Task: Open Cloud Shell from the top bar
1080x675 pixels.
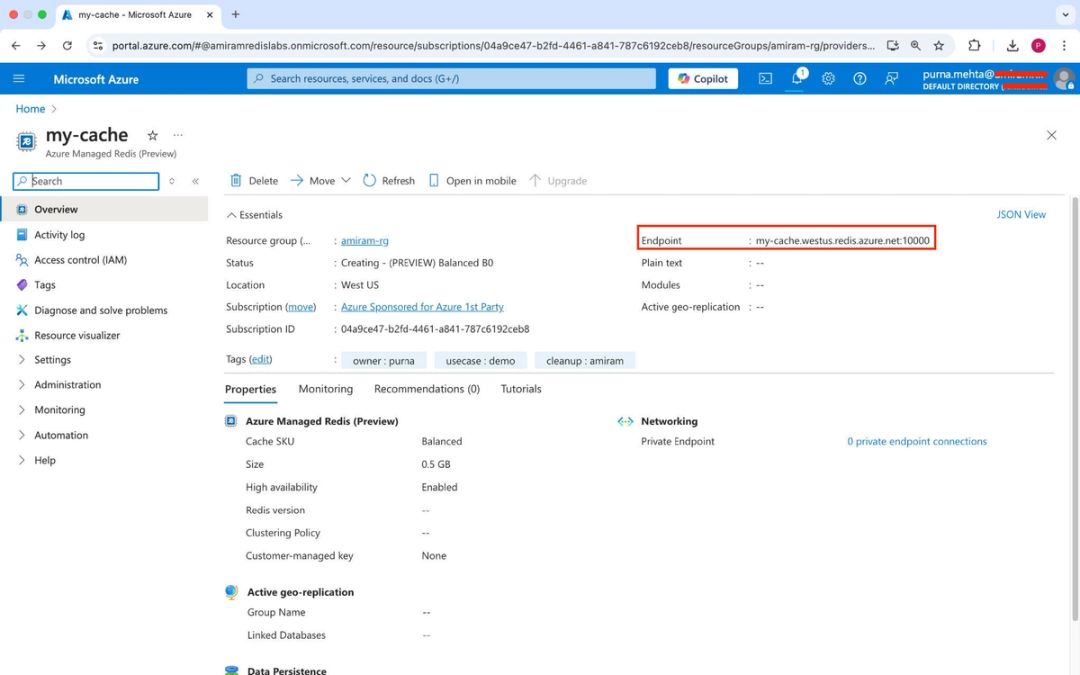Action: pyautogui.click(x=765, y=78)
